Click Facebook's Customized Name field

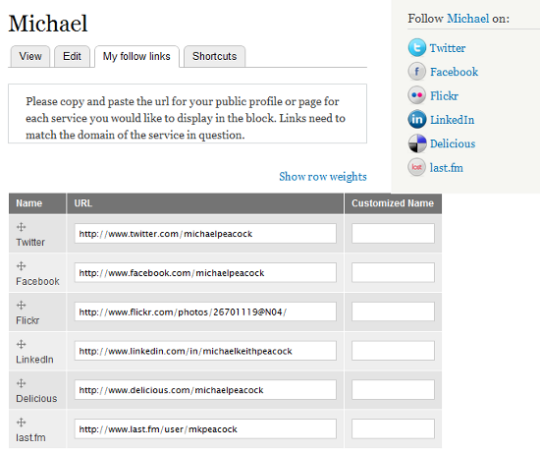(393, 272)
